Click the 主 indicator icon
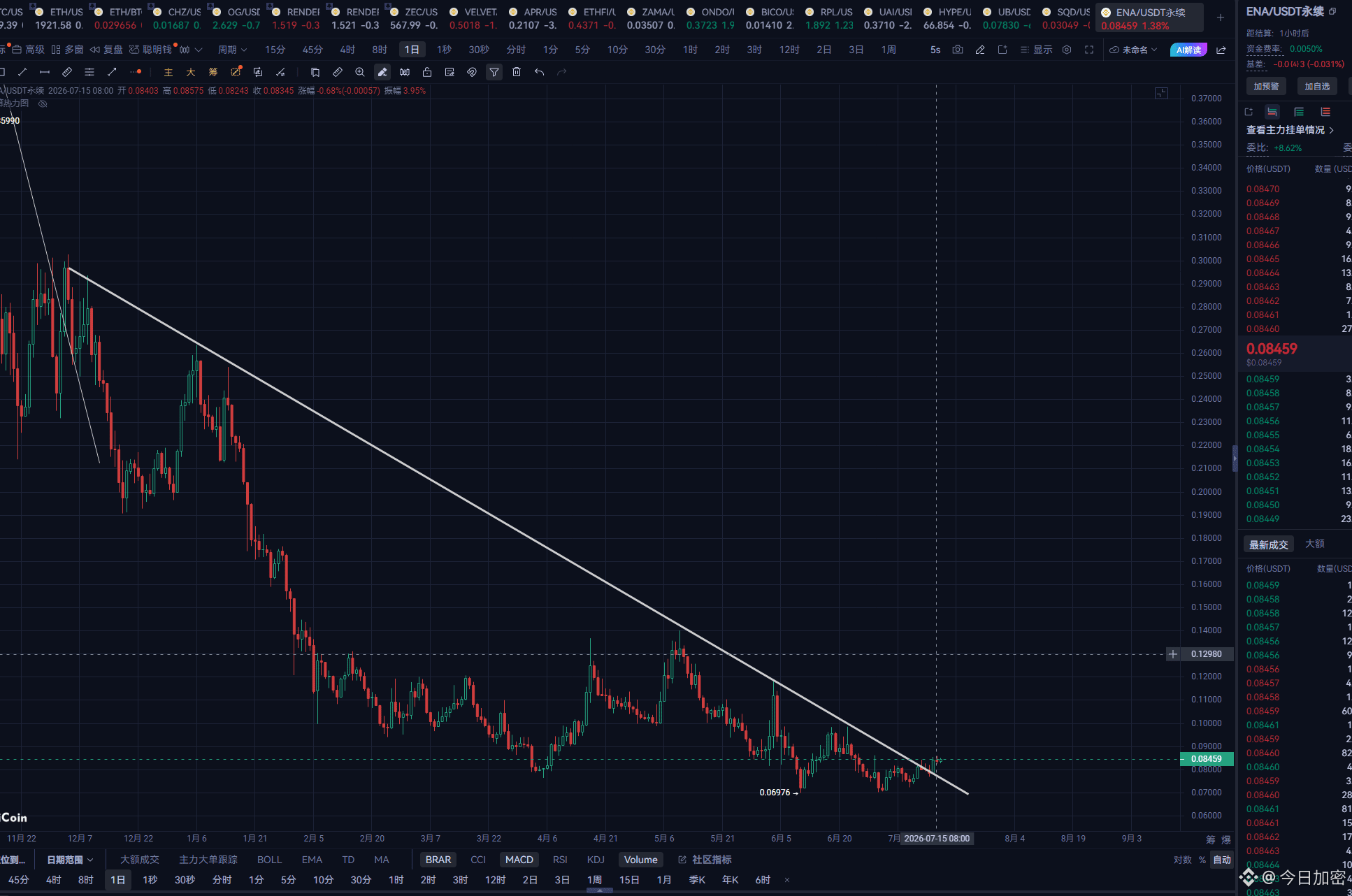Viewport: 1352px width, 896px height. point(168,72)
